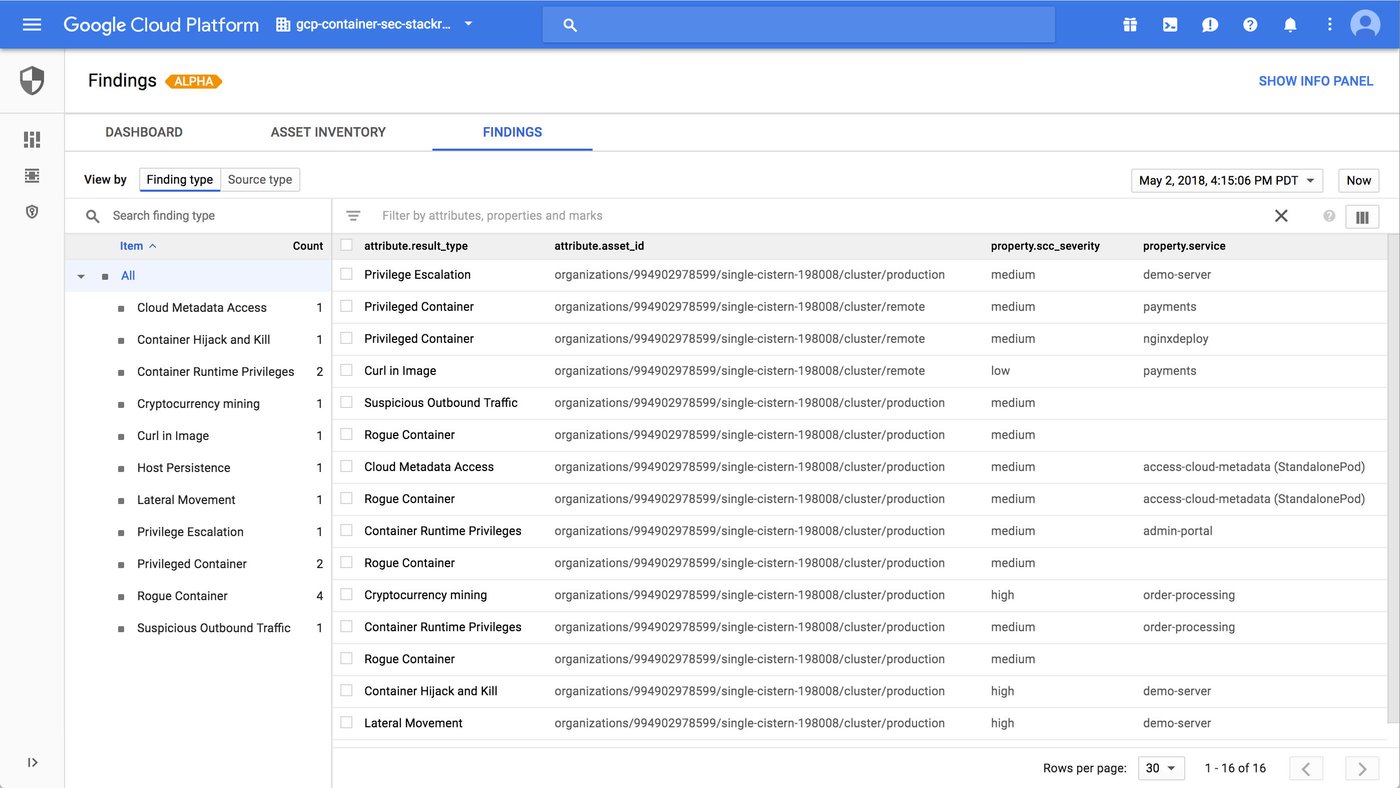Switch to the Asset Inventory tab

[x=328, y=132]
